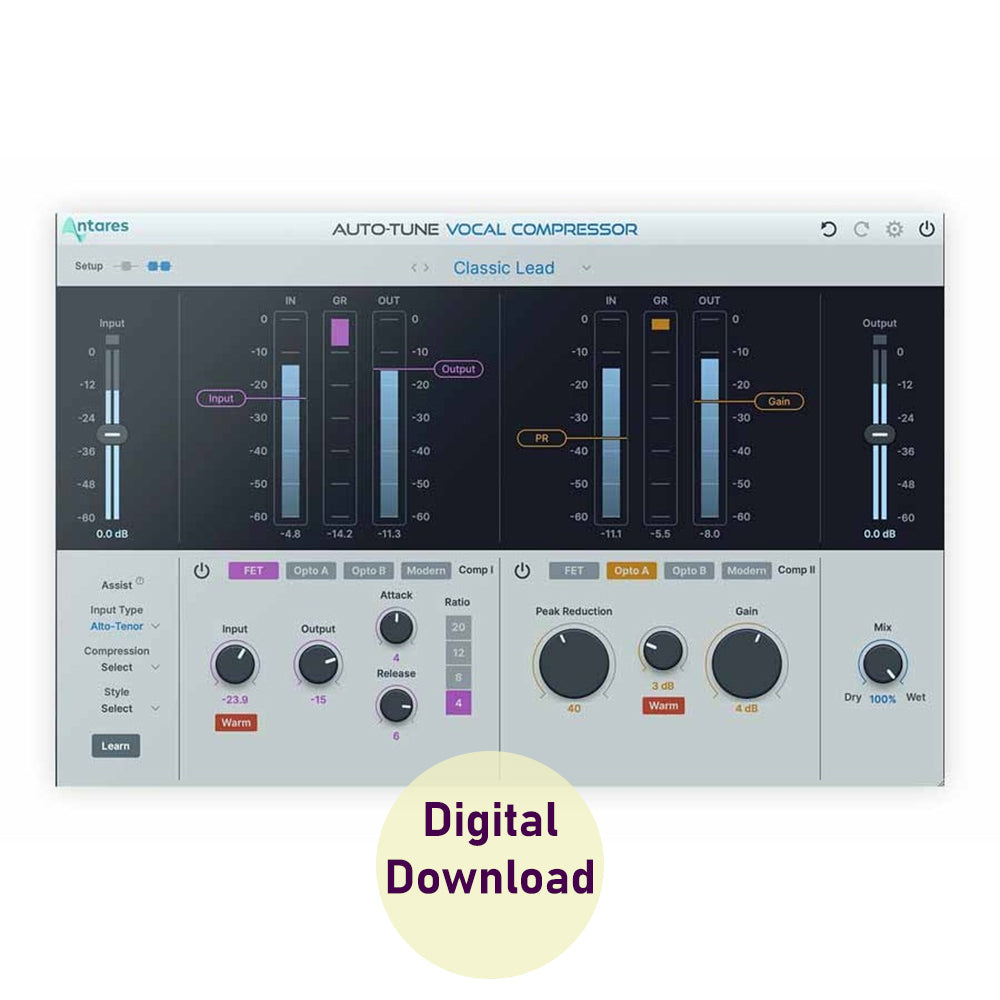Disable Warm on Comp II
This screenshot has height=1000, width=1000.
(663, 705)
